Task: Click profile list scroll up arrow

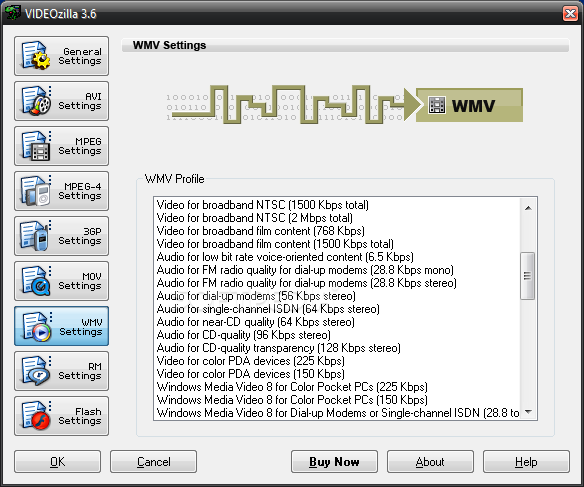Action: tap(528, 208)
